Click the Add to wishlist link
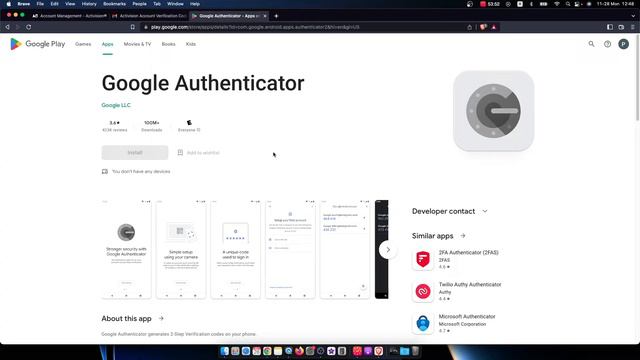The width and height of the screenshot is (640, 360). (203, 153)
